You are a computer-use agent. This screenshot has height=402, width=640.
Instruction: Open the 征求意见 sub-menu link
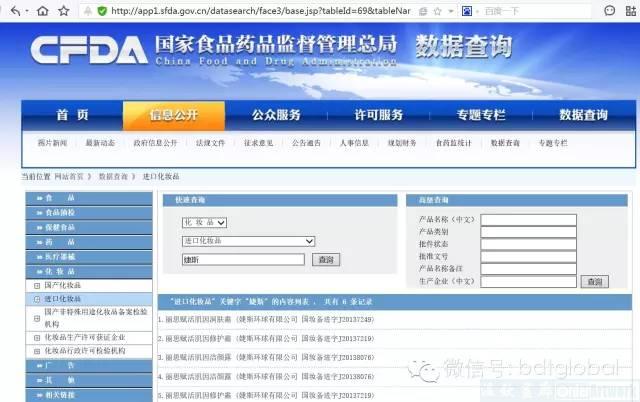click(x=258, y=143)
